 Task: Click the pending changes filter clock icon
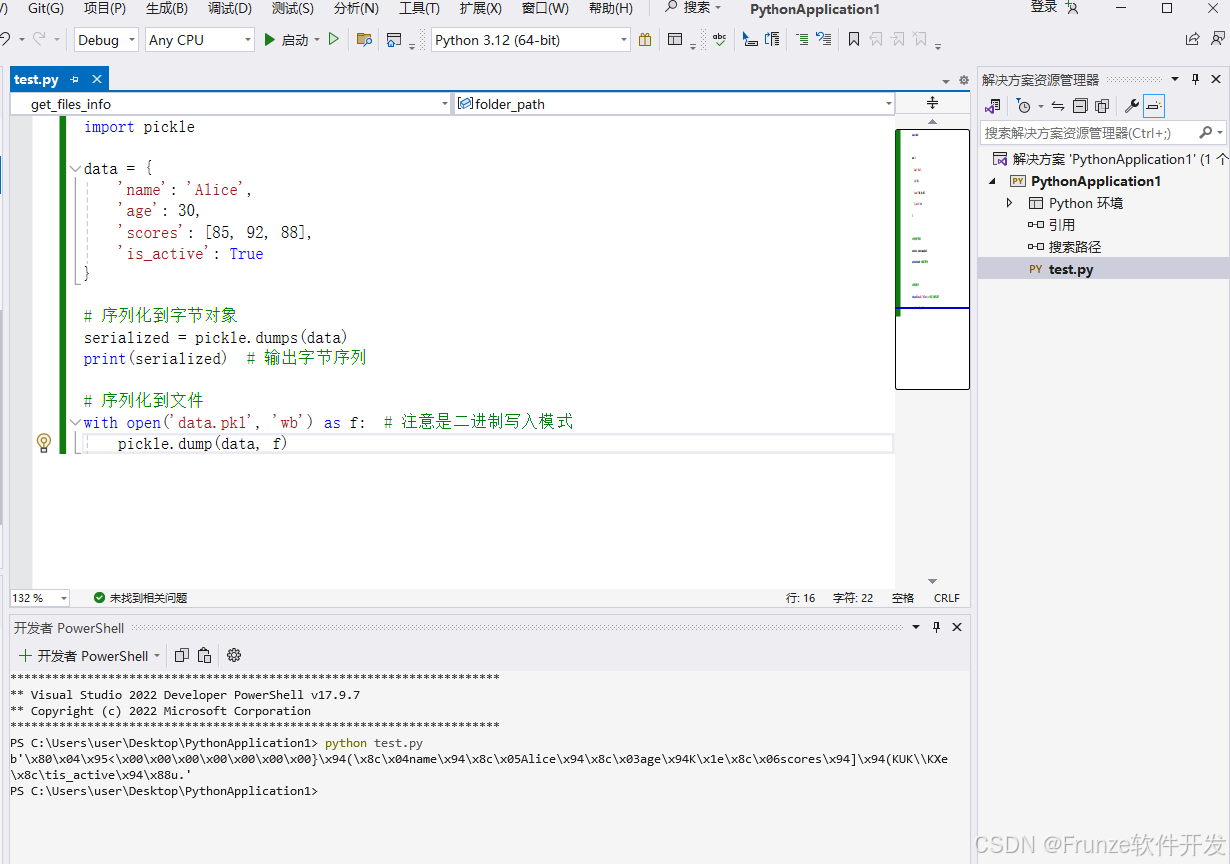click(1023, 106)
